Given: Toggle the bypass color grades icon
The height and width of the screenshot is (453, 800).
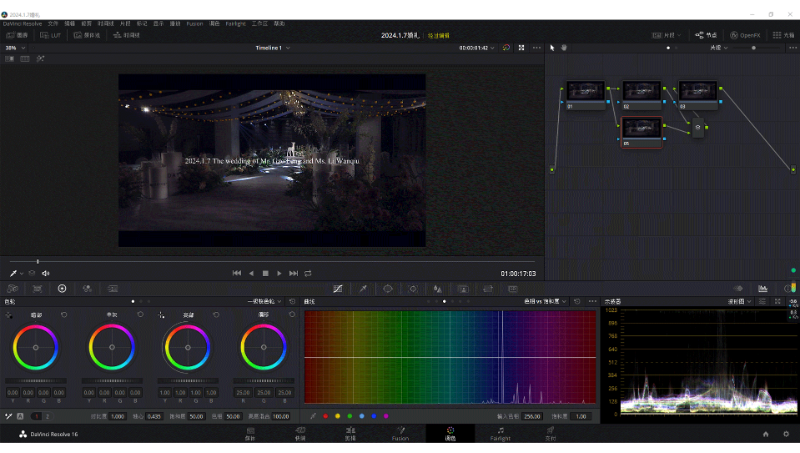Looking at the screenshot, I should click(x=506, y=48).
